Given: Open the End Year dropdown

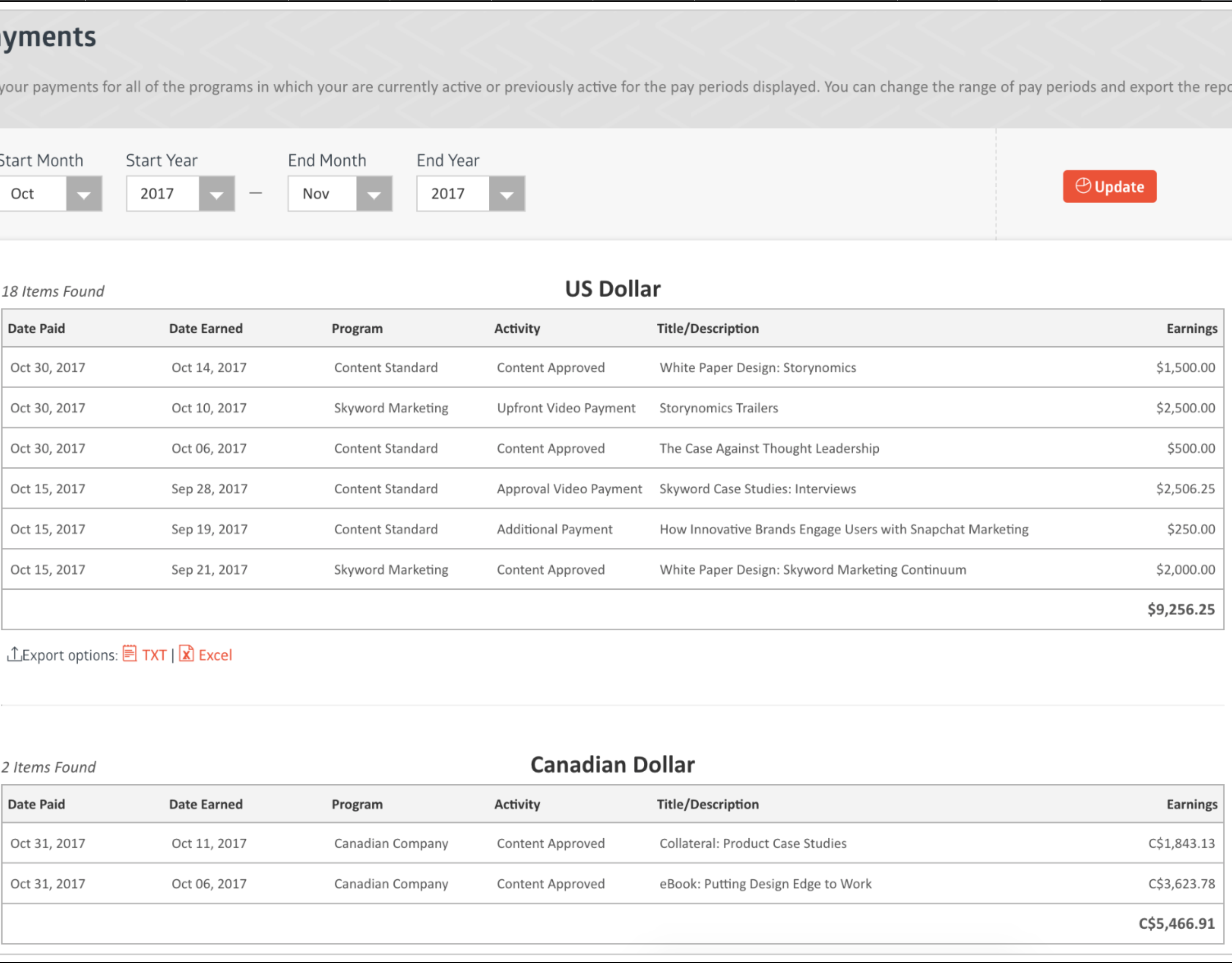Looking at the screenshot, I should (470, 193).
